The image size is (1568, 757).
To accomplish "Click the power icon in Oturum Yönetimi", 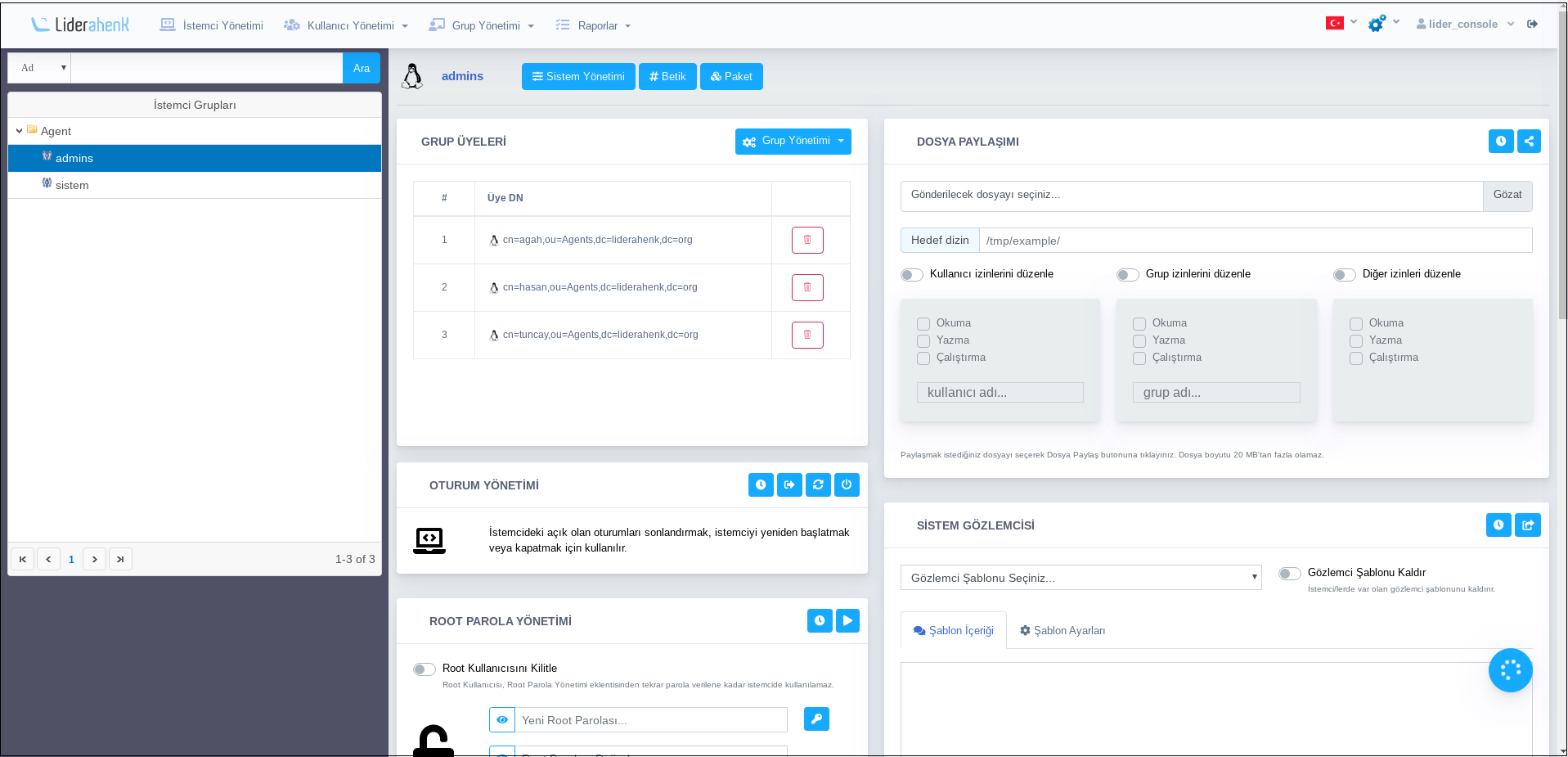I will tap(847, 485).
